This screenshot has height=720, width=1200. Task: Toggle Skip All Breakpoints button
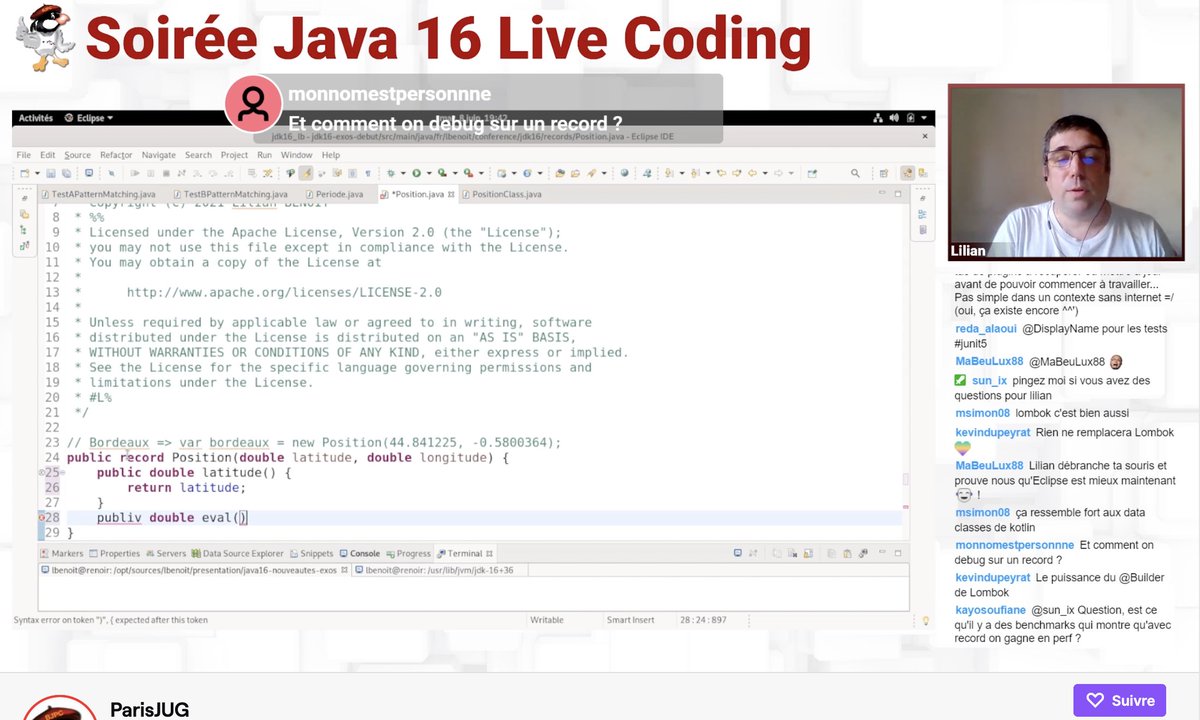111,173
